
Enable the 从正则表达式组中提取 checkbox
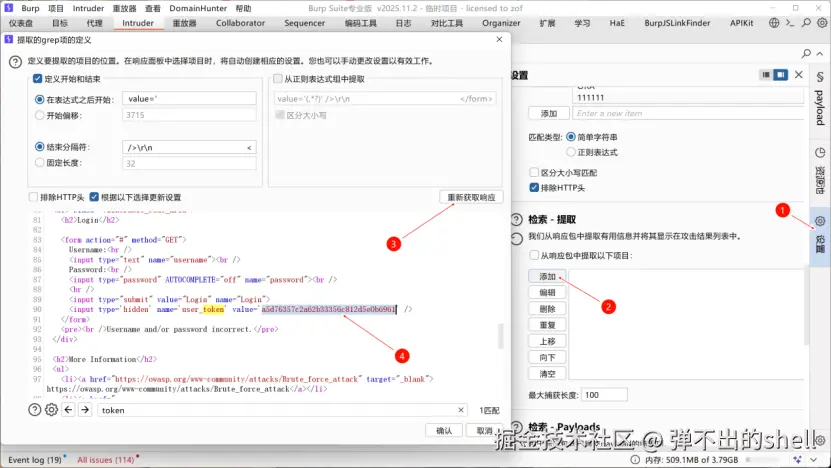tap(278, 78)
